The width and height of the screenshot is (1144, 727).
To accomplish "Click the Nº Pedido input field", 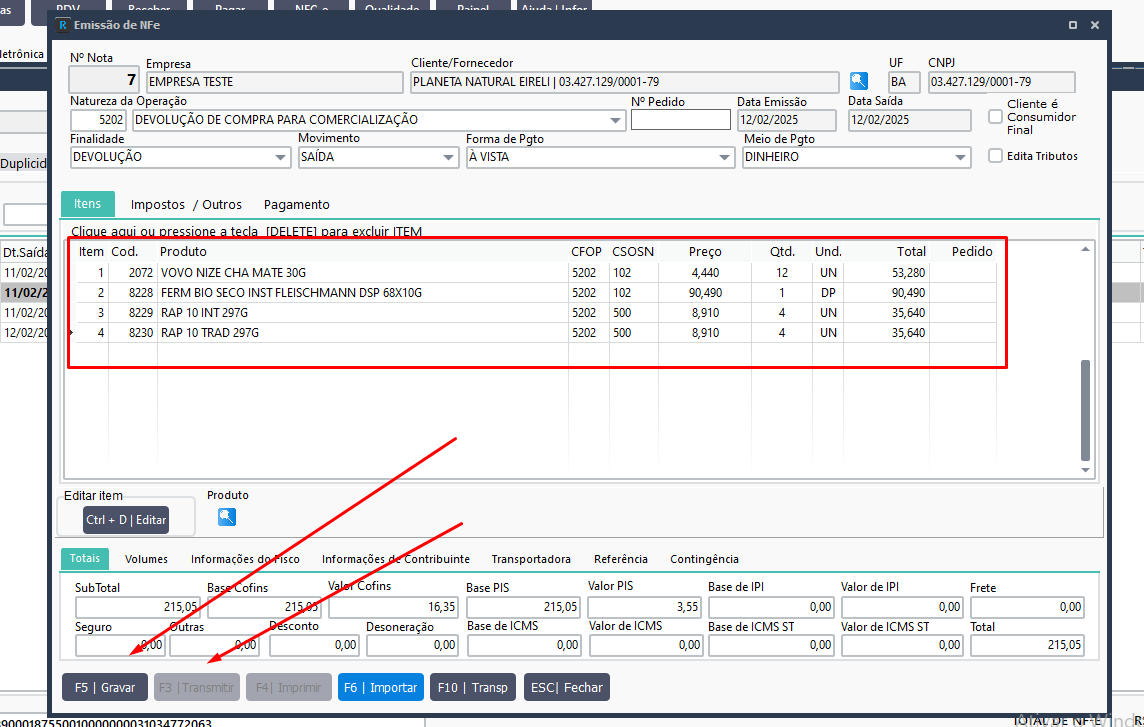I will [681, 120].
